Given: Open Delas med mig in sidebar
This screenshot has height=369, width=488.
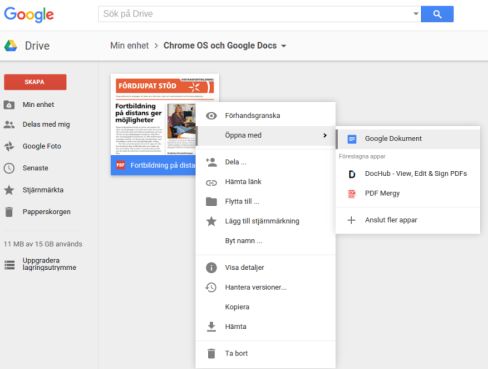Looking at the screenshot, I should tap(46, 124).
